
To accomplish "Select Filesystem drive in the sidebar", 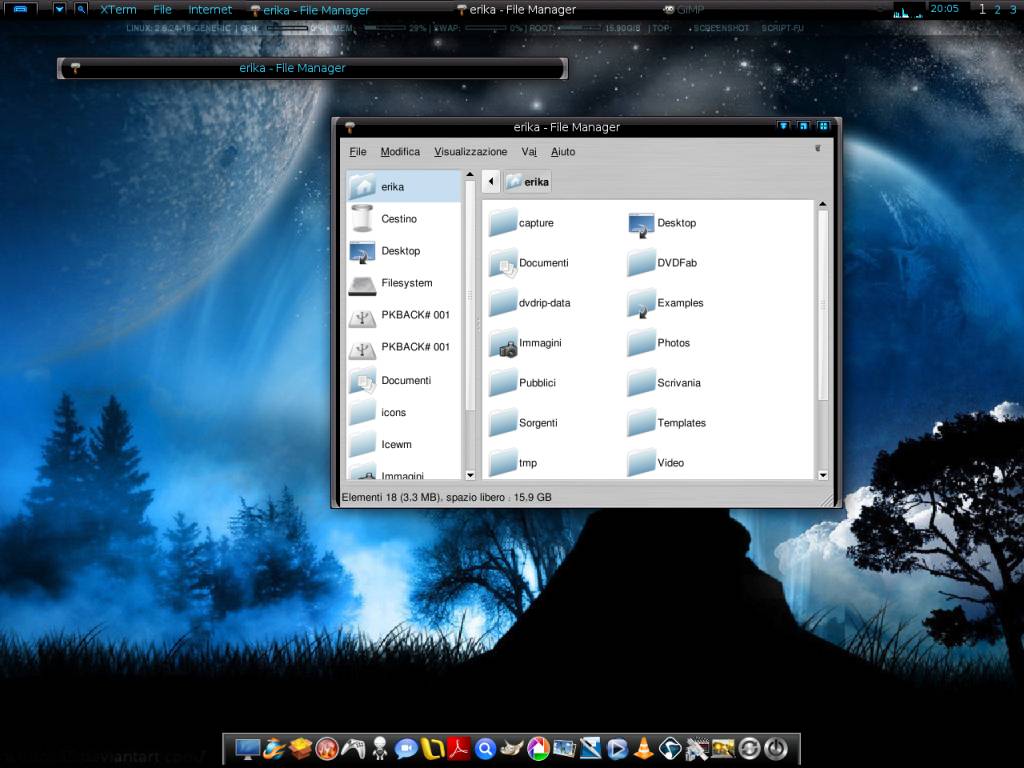I will tap(404, 283).
